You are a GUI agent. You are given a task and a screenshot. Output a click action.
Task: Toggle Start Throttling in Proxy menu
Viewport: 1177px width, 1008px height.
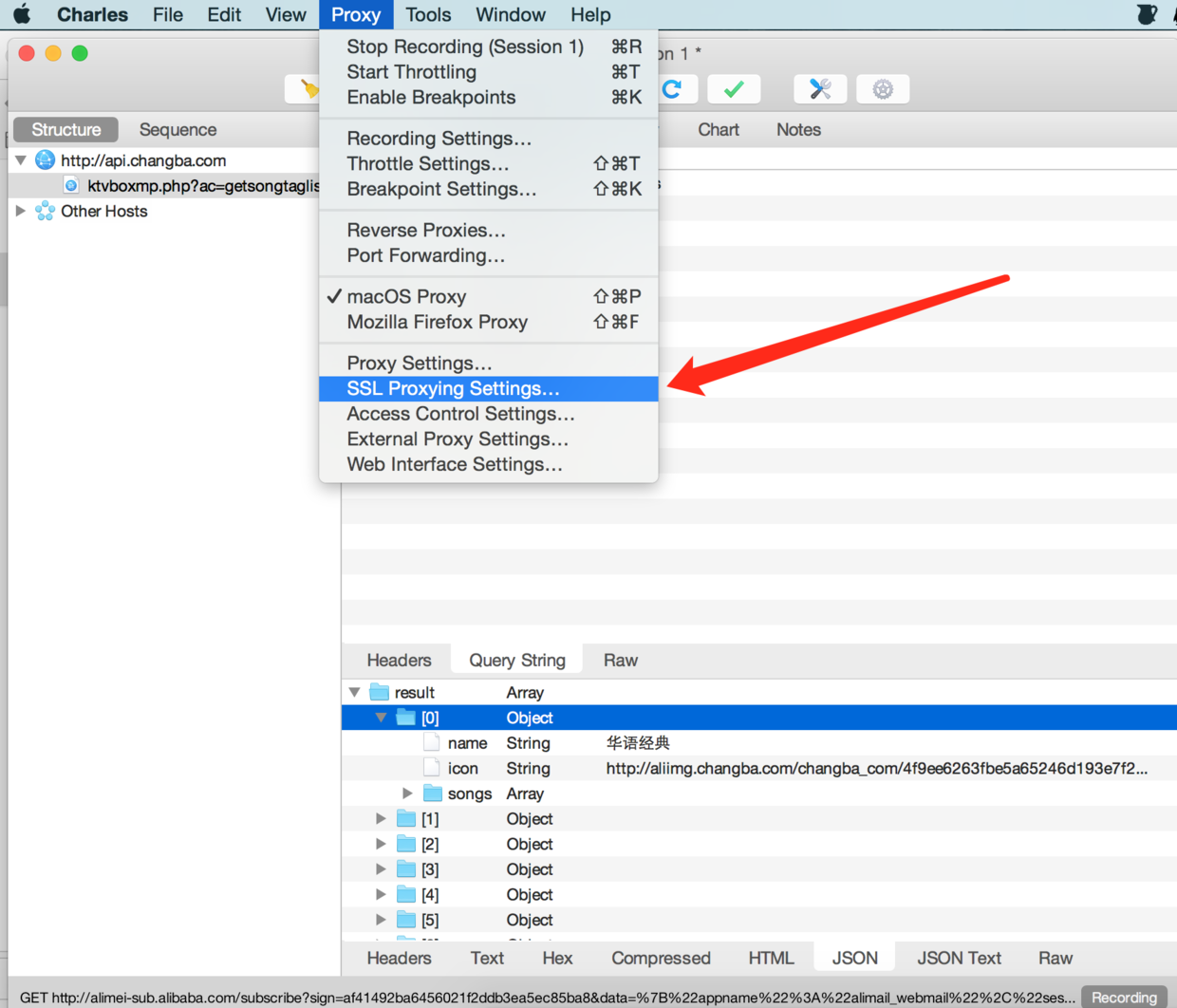[x=488, y=72]
